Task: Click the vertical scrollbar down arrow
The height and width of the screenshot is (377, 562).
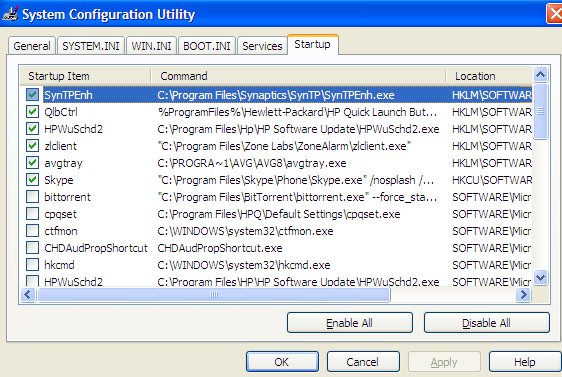Action: coord(540,277)
